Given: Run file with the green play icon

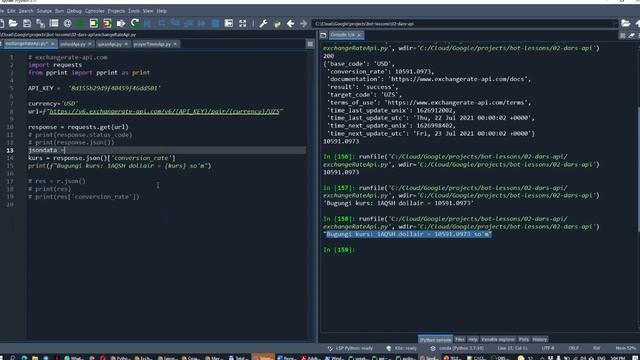Looking at the screenshot, I should (x=80, y=24).
